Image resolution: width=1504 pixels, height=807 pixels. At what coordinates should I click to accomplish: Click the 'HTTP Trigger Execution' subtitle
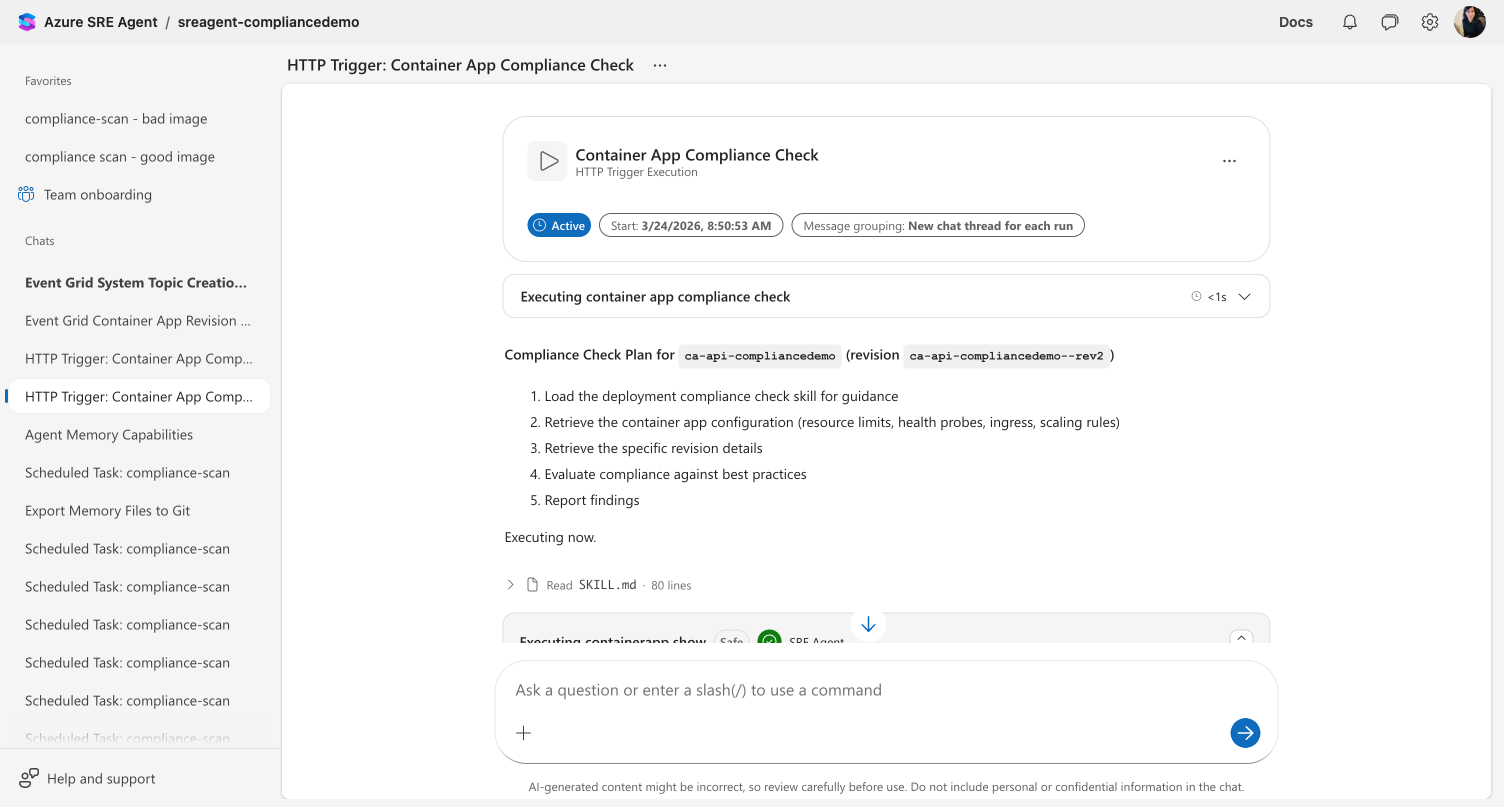click(637, 172)
